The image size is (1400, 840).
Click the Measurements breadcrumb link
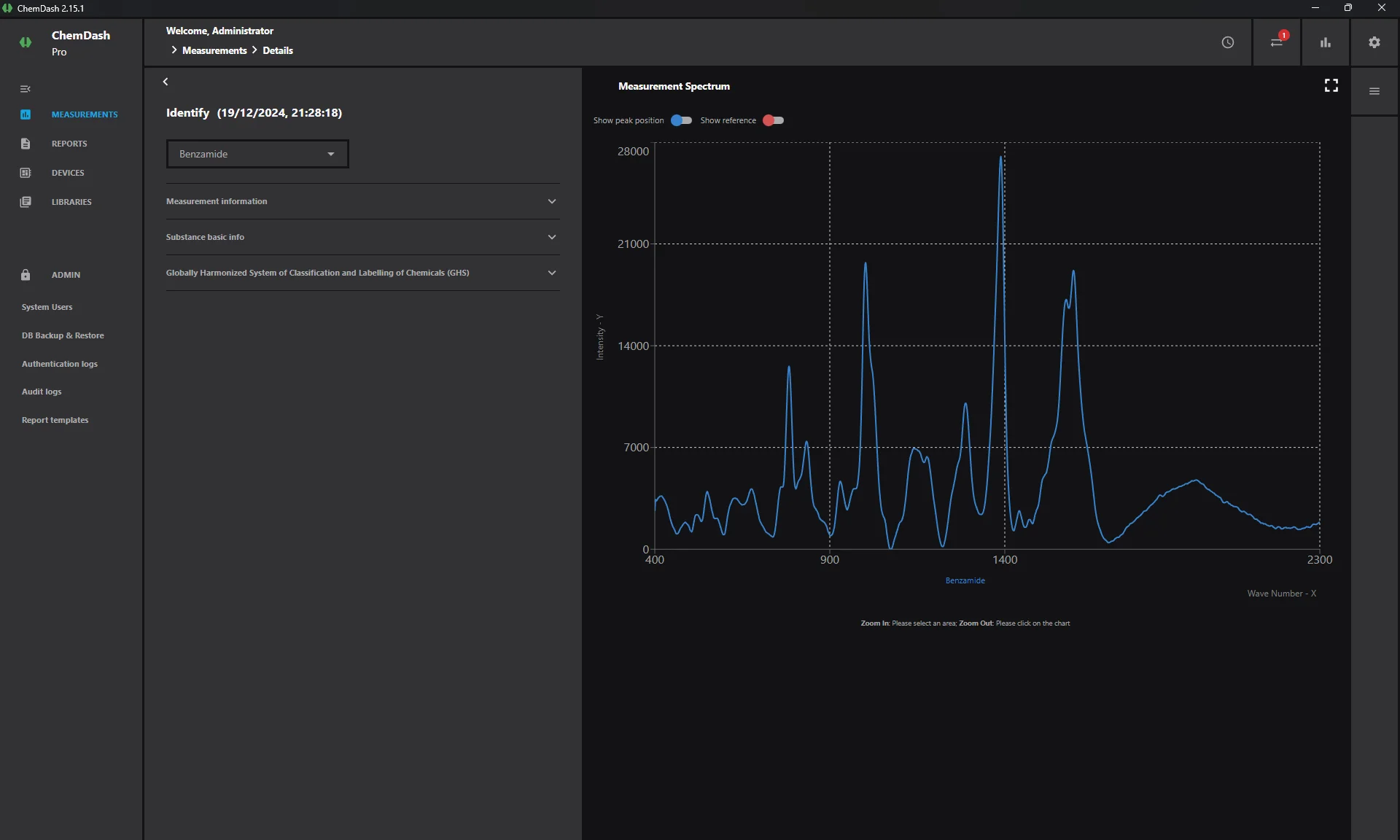pyautogui.click(x=214, y=50)
